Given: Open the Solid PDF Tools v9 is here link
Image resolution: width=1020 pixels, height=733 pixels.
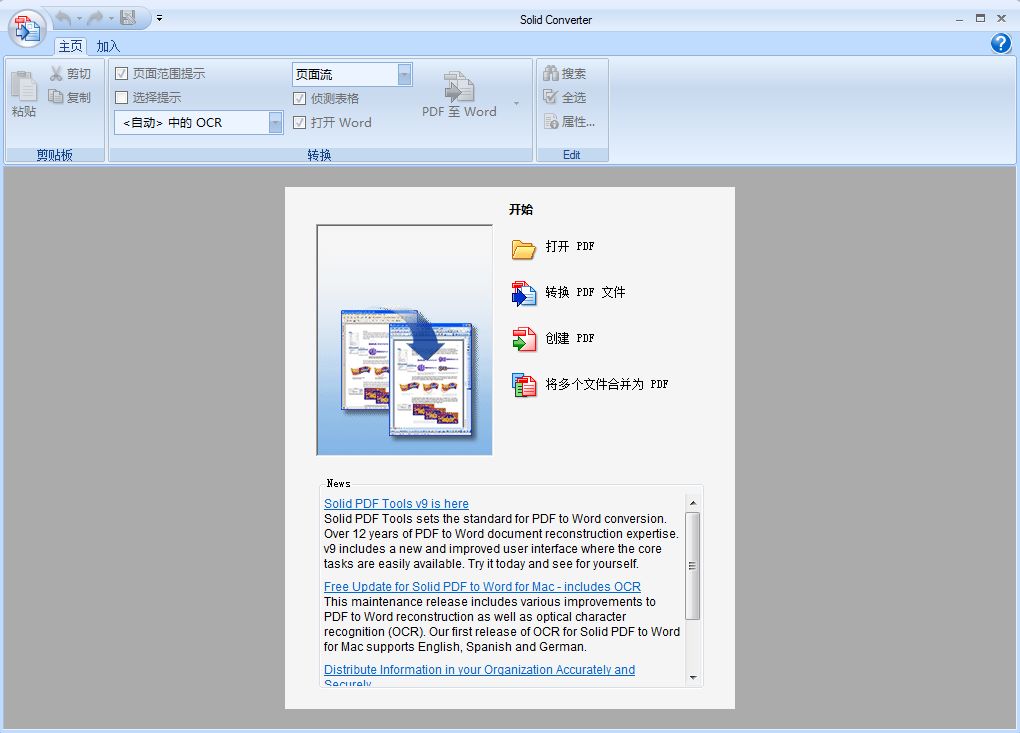Looking at the screenshot, I should coord(396,503).
